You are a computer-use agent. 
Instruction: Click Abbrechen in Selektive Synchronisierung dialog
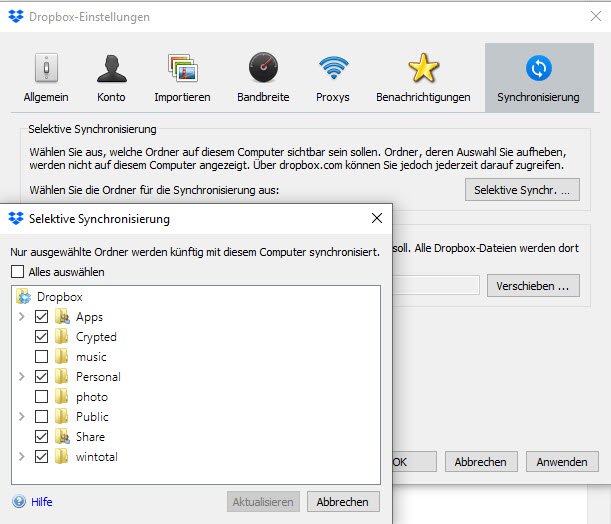(x=343, y=501)
